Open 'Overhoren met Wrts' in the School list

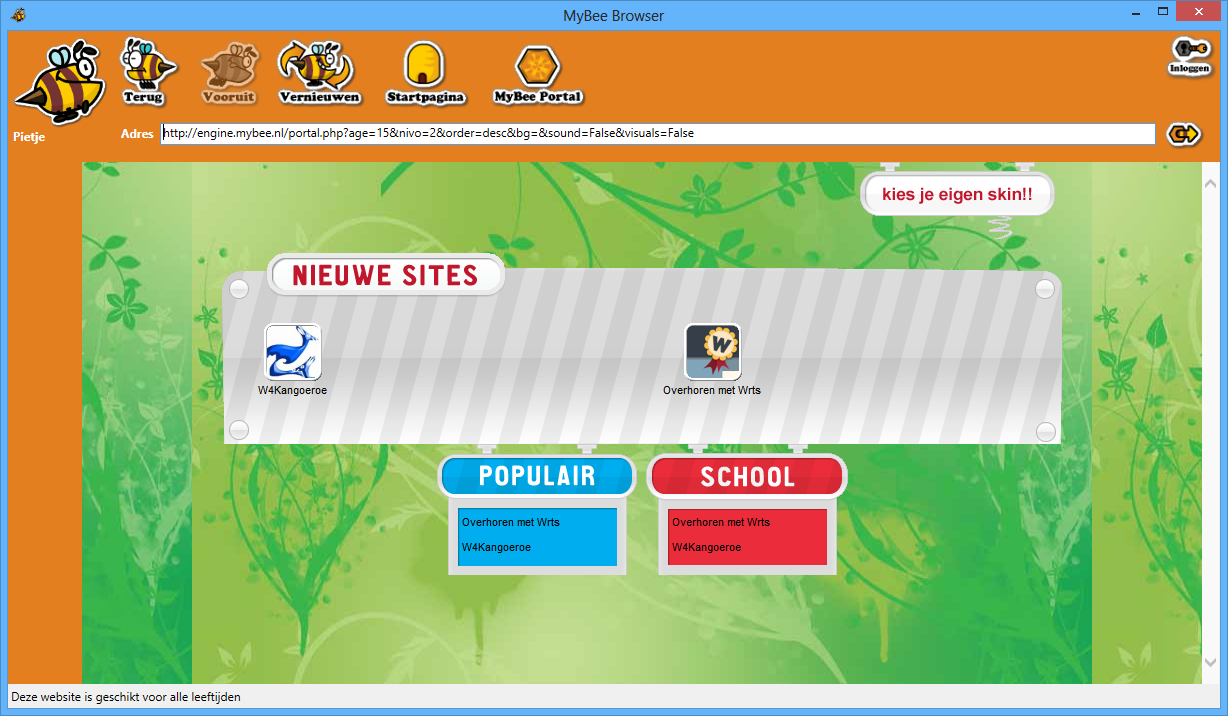point(721,522)
